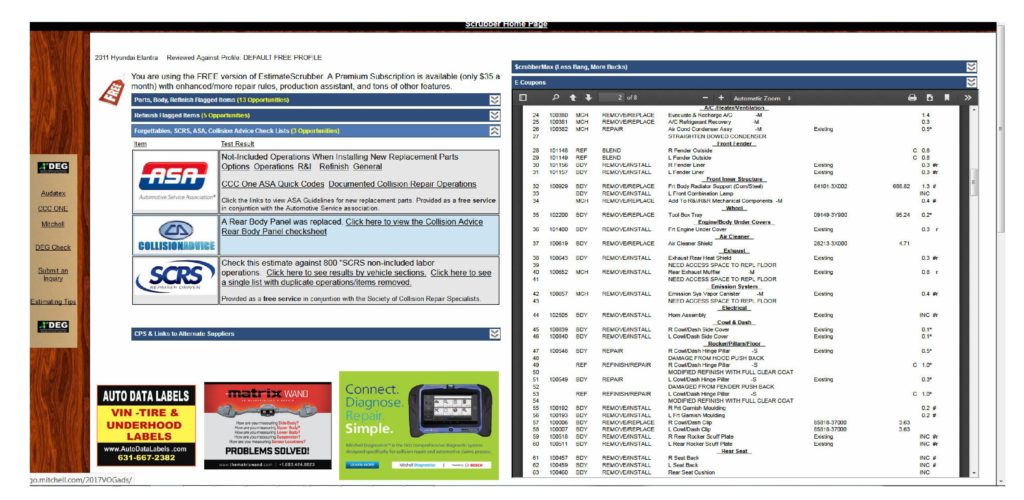Click the PDF bookmark current view icon
The width and height of the screenshot is (1024, 500).
click(x=946, y=97)
